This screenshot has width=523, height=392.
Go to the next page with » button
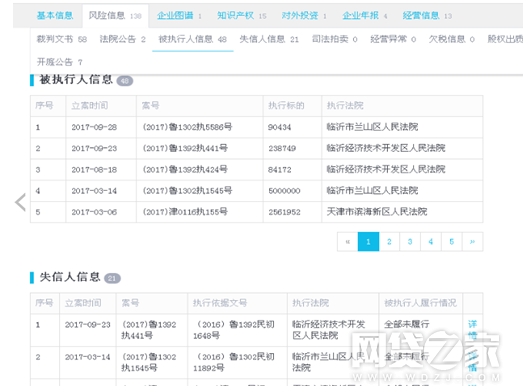tap(472, 242)
